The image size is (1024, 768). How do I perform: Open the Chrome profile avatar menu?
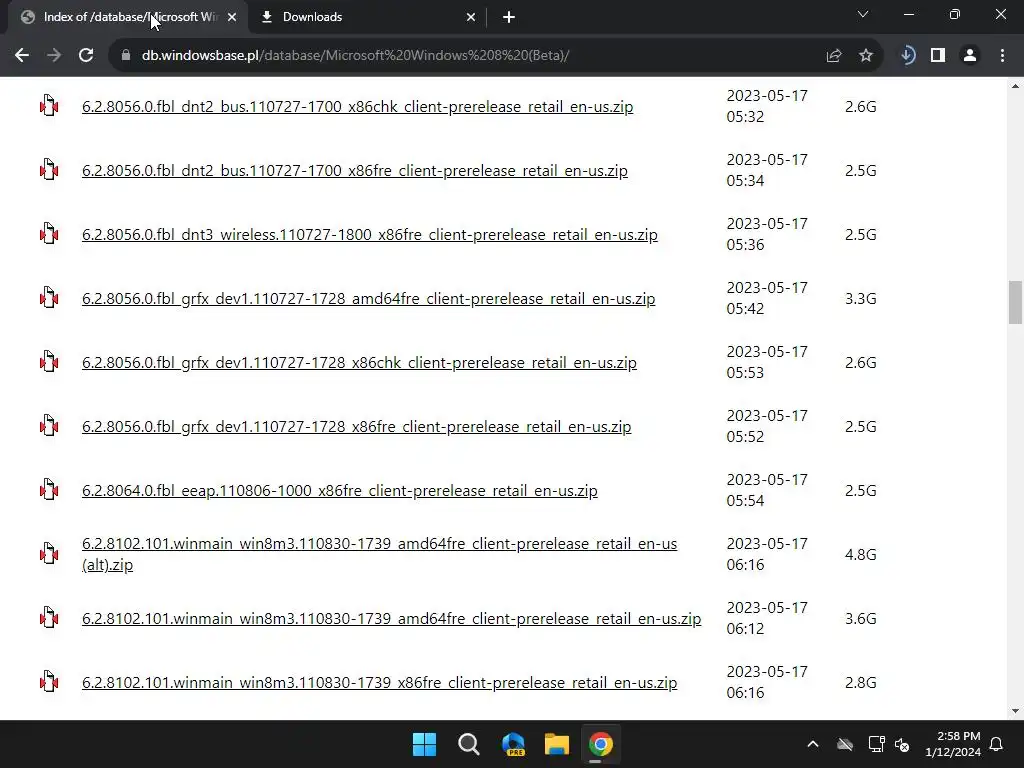click(970, 56)
